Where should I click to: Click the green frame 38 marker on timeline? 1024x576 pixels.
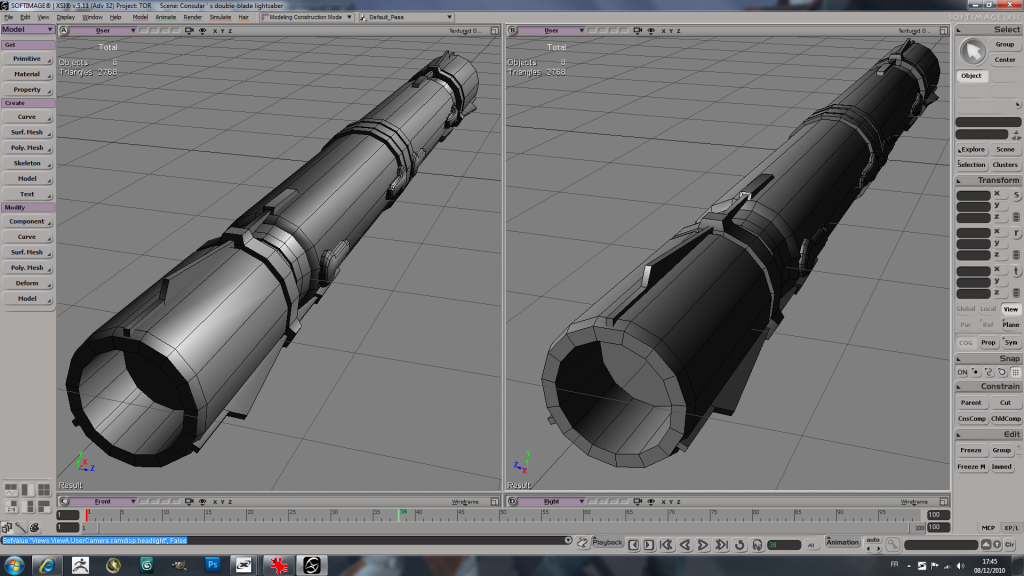[x=400, y=515]
